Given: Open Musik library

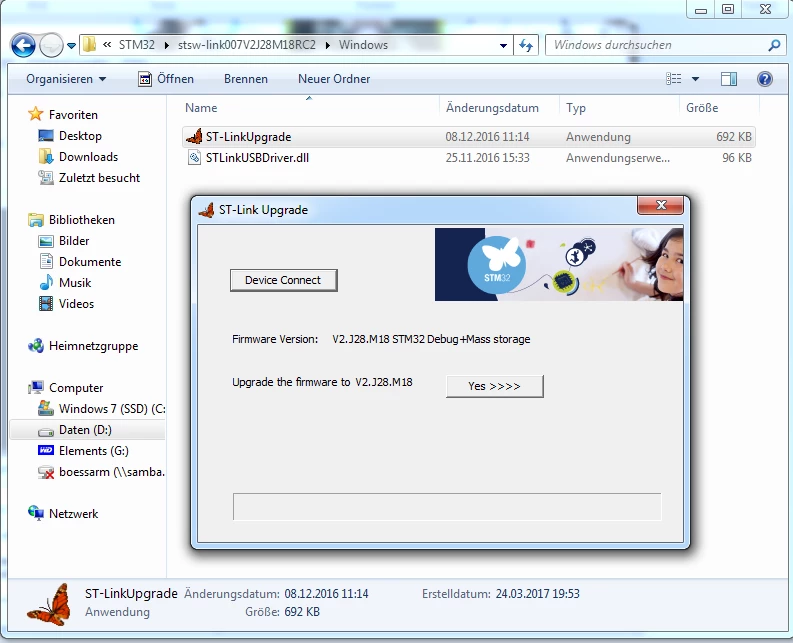Looking at the screenshot, I should pos(75,283).
